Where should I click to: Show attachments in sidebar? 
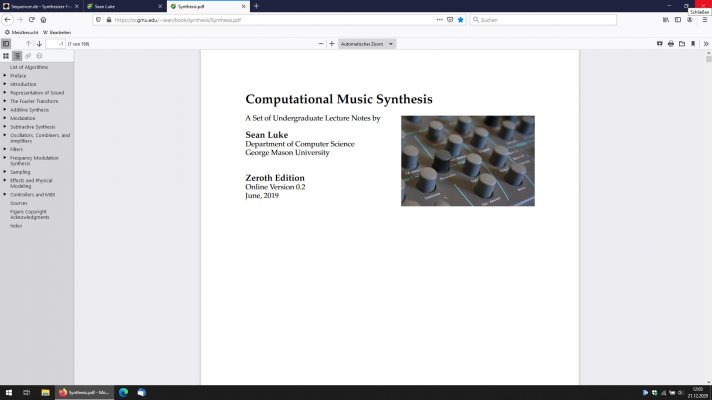click(28, 56)
